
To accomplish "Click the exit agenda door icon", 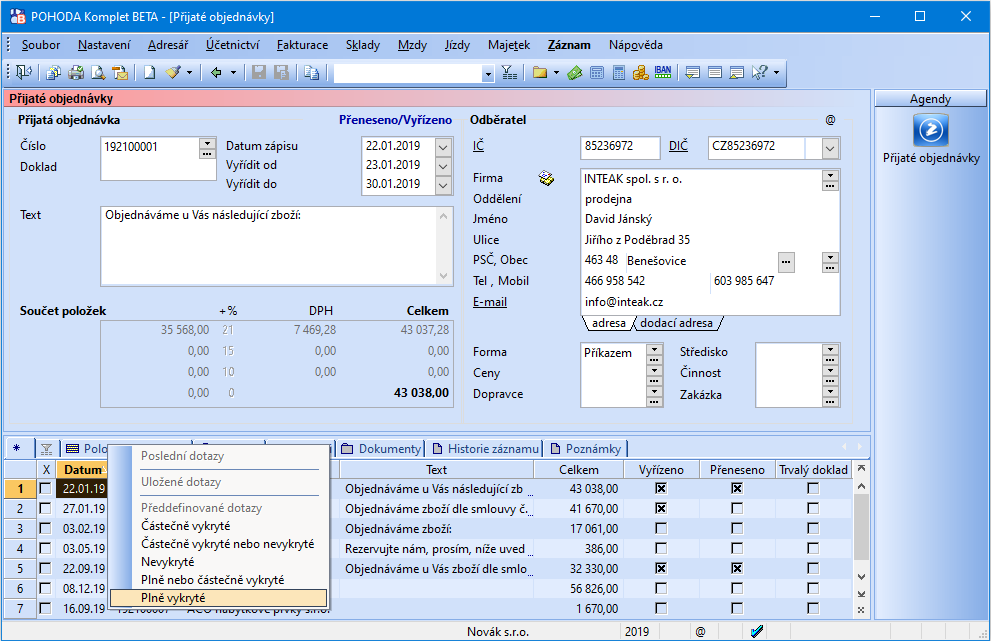I will click(24, 73).
